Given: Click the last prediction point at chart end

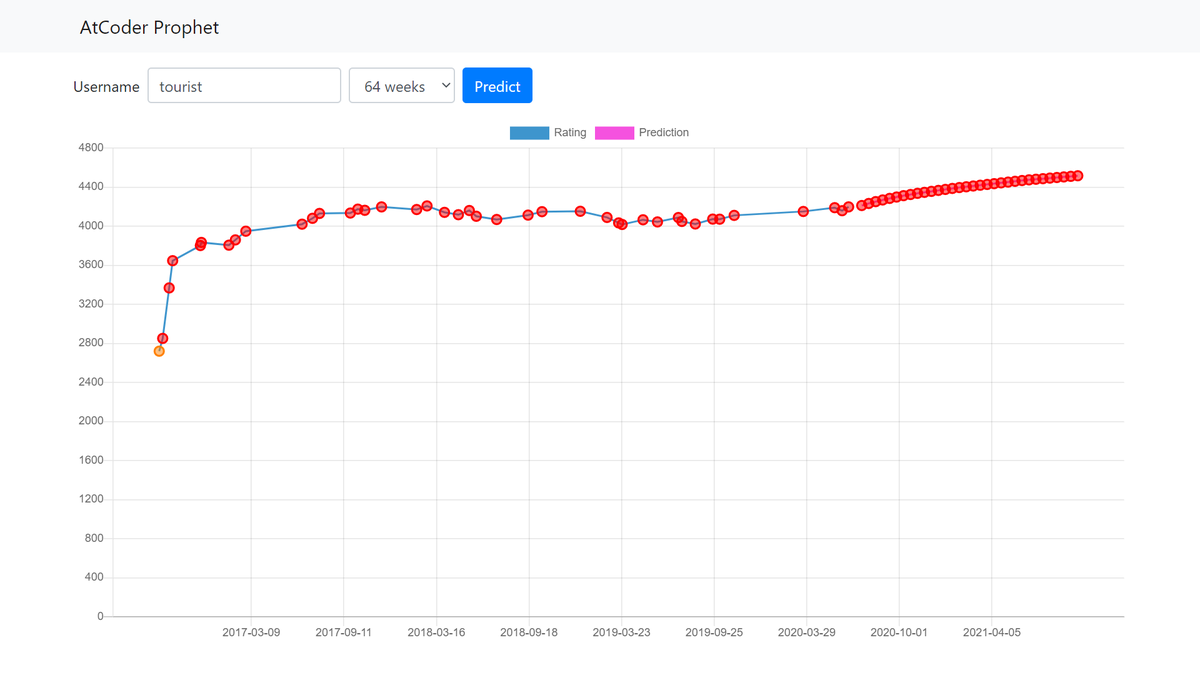Looking at the screenshot, I should (1078, 176).
